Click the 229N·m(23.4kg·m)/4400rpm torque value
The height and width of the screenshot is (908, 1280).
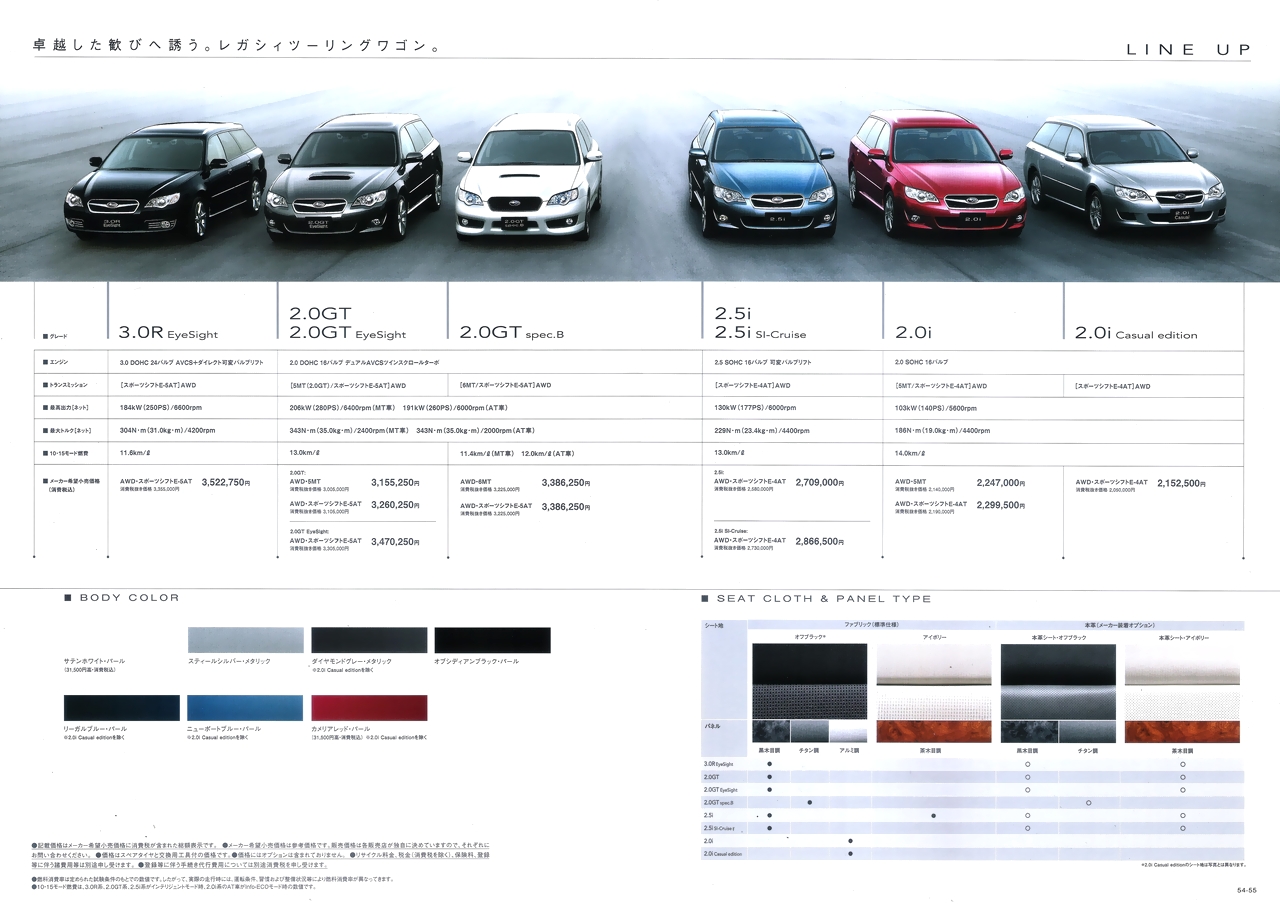coord(761,430)
